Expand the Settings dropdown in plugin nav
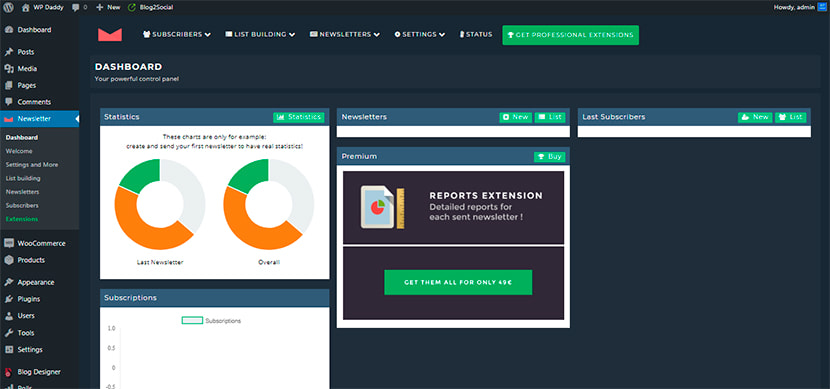The width and height of the screenshot is (830, 389). 419,34
